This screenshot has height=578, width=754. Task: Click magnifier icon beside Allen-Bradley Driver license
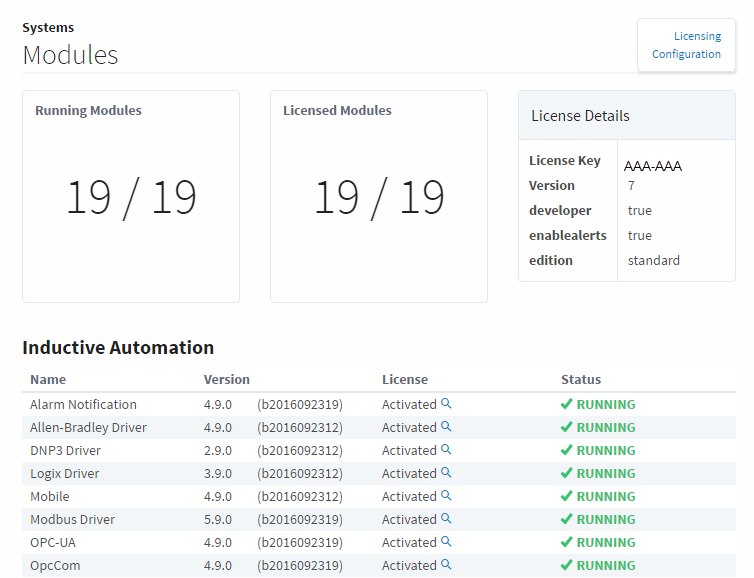pyautogui.click(x=447, y=427)
